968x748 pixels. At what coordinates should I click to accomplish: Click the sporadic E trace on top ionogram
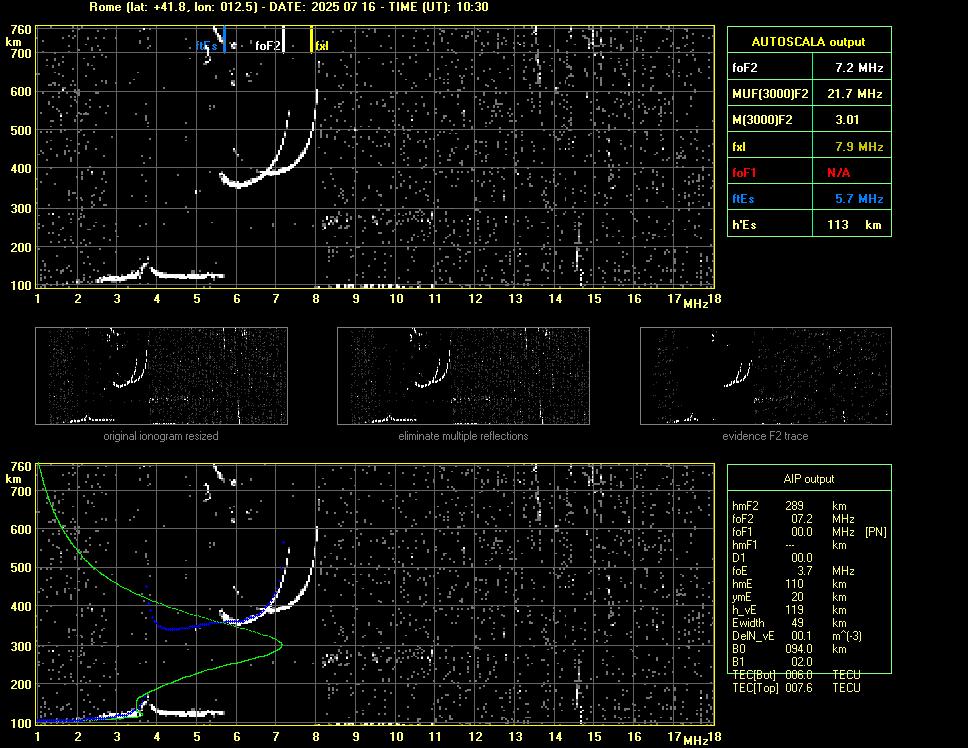tap(185, 276)
